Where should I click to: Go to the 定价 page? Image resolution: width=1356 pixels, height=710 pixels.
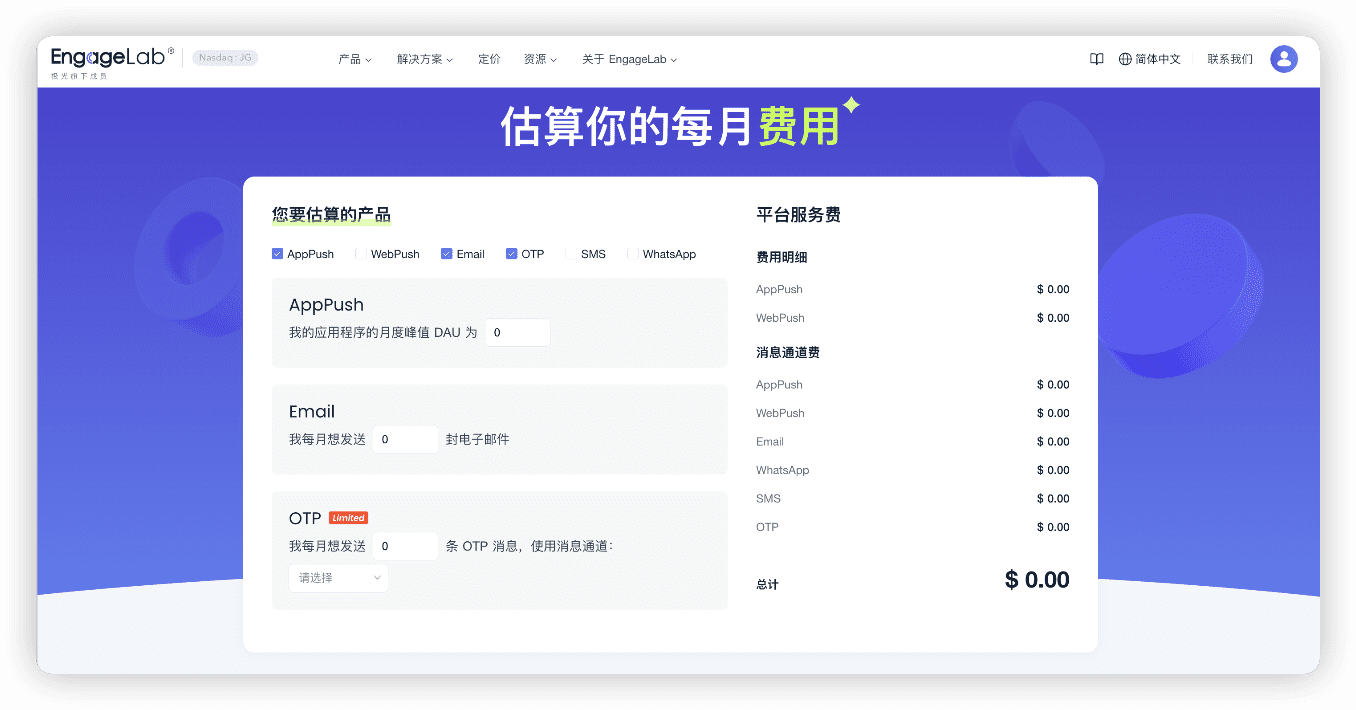489,59
